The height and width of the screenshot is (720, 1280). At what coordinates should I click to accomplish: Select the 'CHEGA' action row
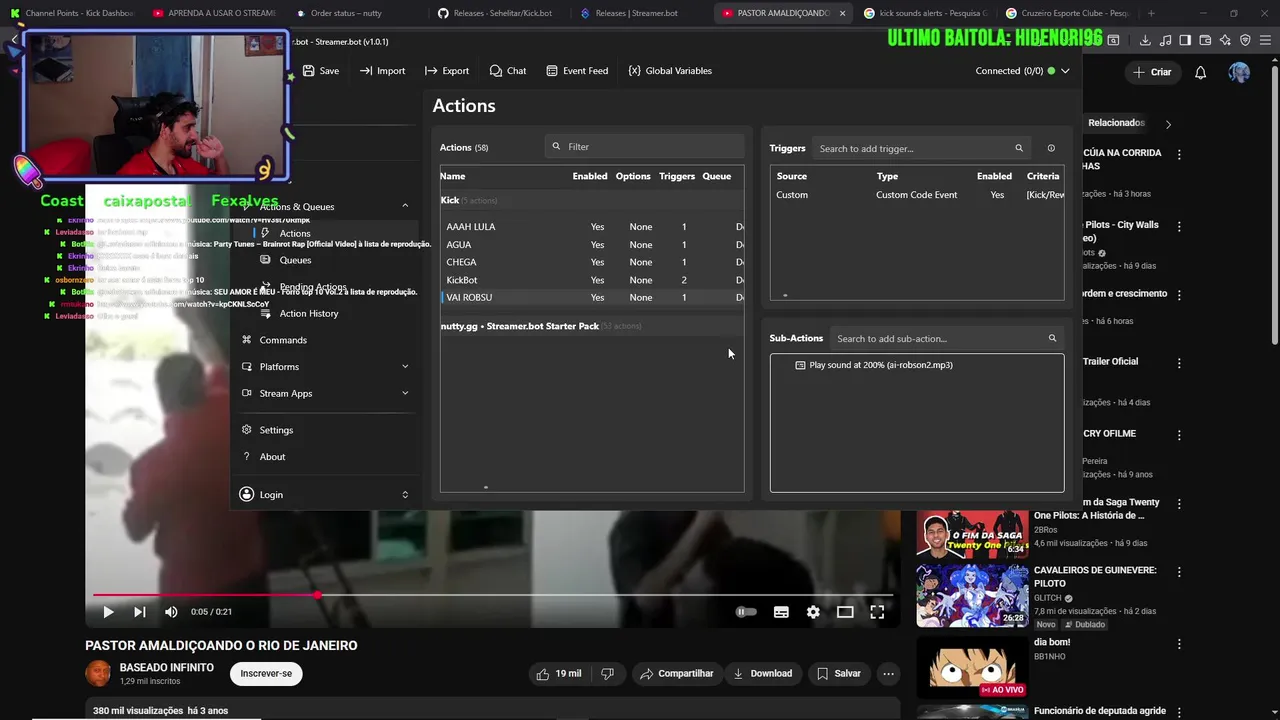[592, 262]
